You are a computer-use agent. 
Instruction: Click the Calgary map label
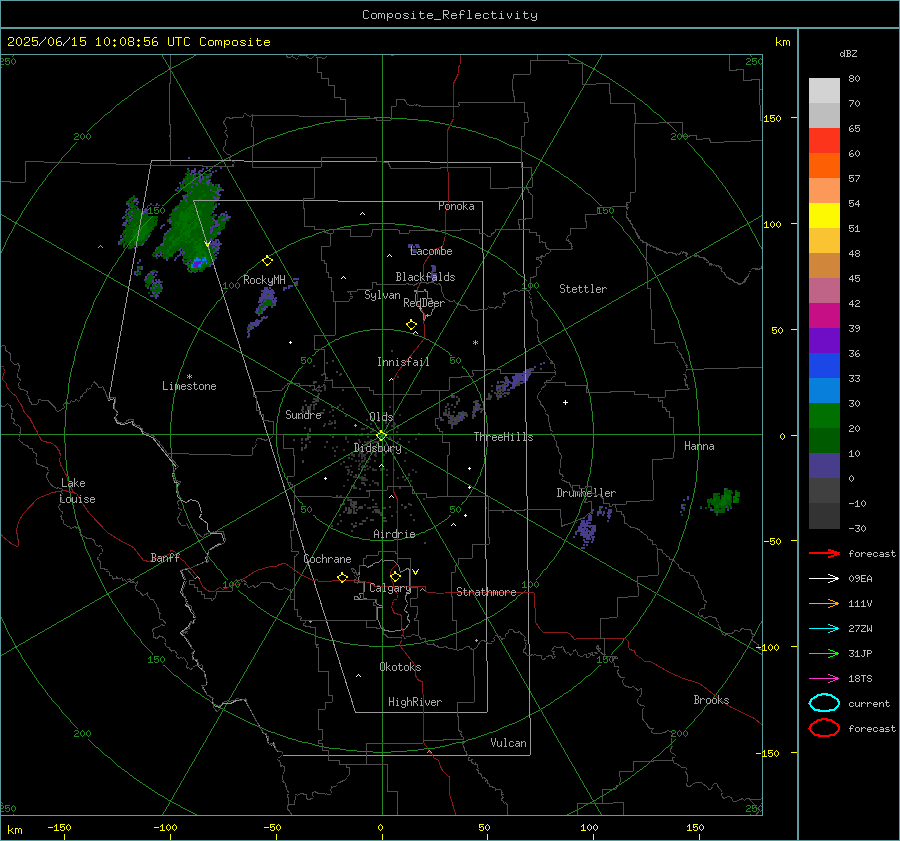(390, 588)
